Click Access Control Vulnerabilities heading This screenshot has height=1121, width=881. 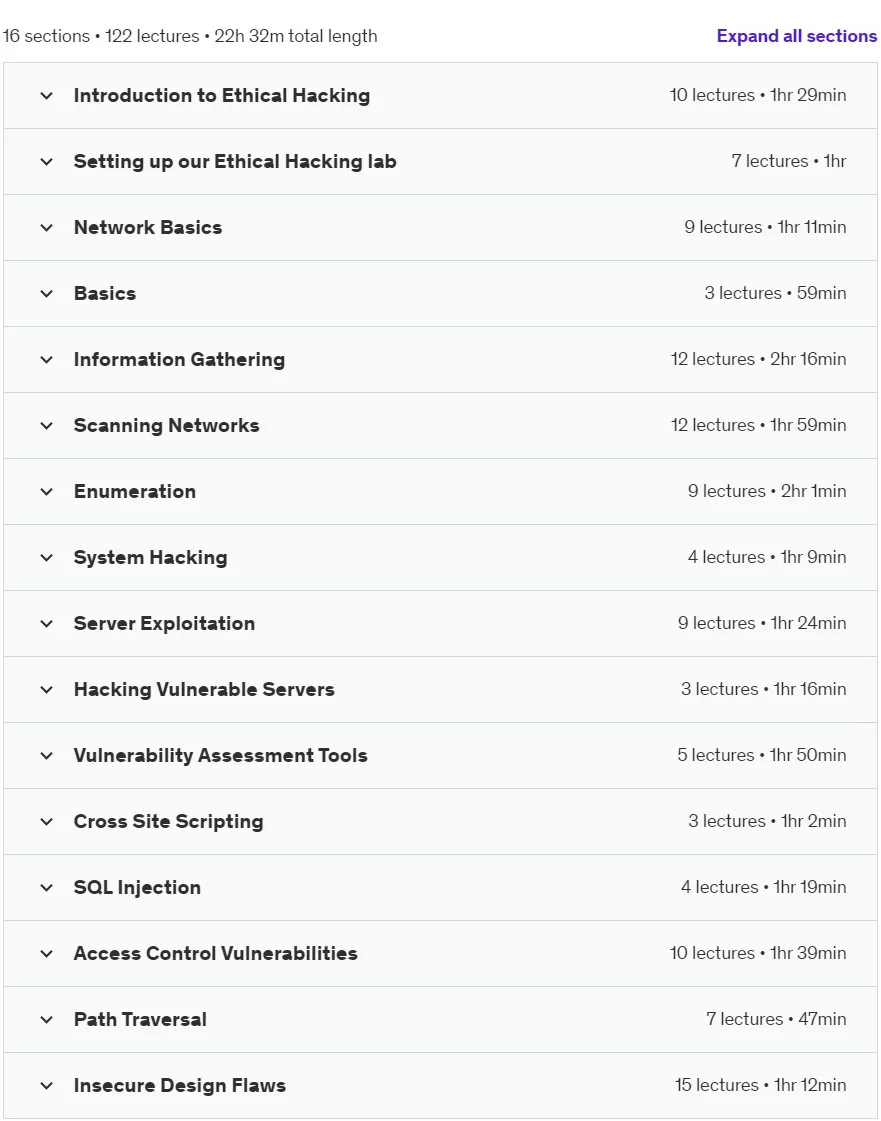click(215, 953)
